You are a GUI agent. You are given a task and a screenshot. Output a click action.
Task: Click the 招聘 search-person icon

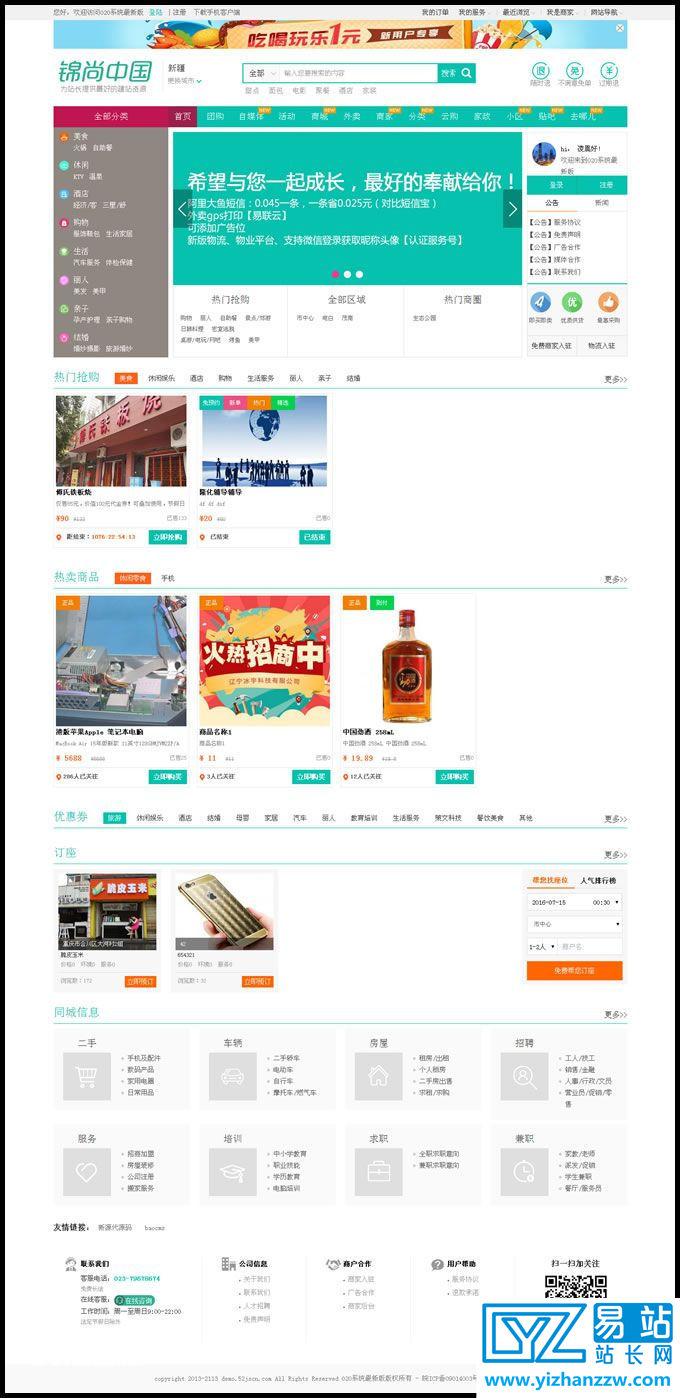coord(525,1076)
